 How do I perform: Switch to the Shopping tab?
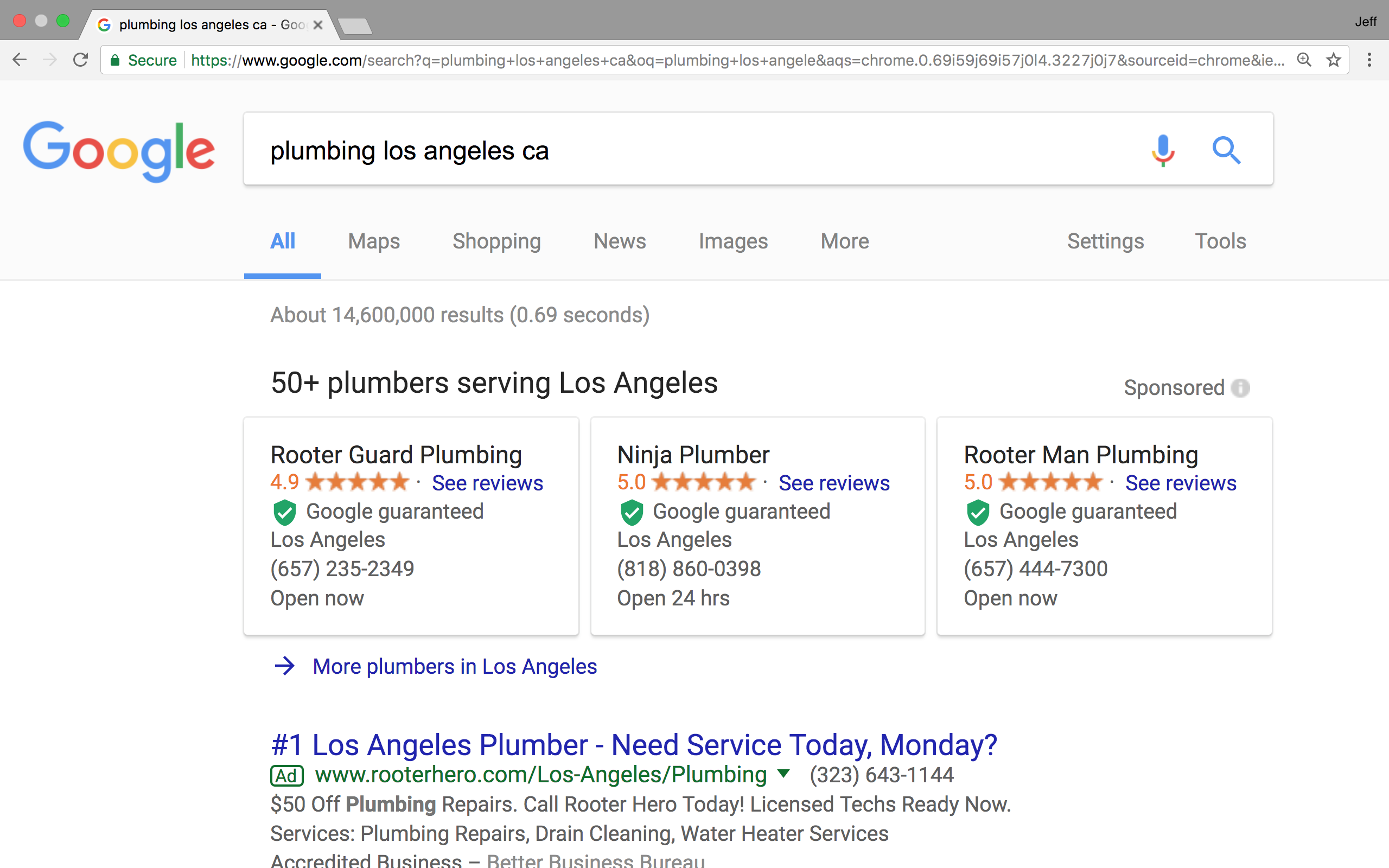[x=496, y=241]
